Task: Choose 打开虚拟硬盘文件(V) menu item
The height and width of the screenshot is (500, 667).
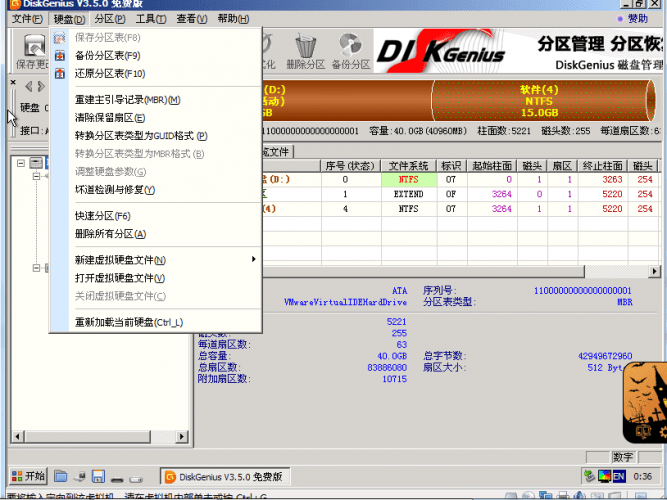Action: [156, 278]
